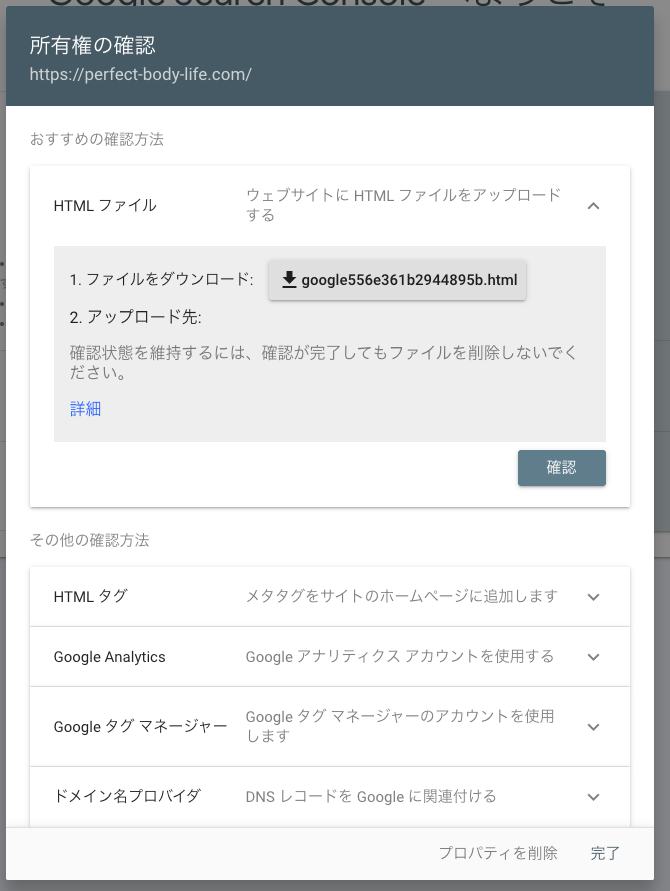Expand Google タグ マネージャー with its chevron arrow

pos(593,727)
